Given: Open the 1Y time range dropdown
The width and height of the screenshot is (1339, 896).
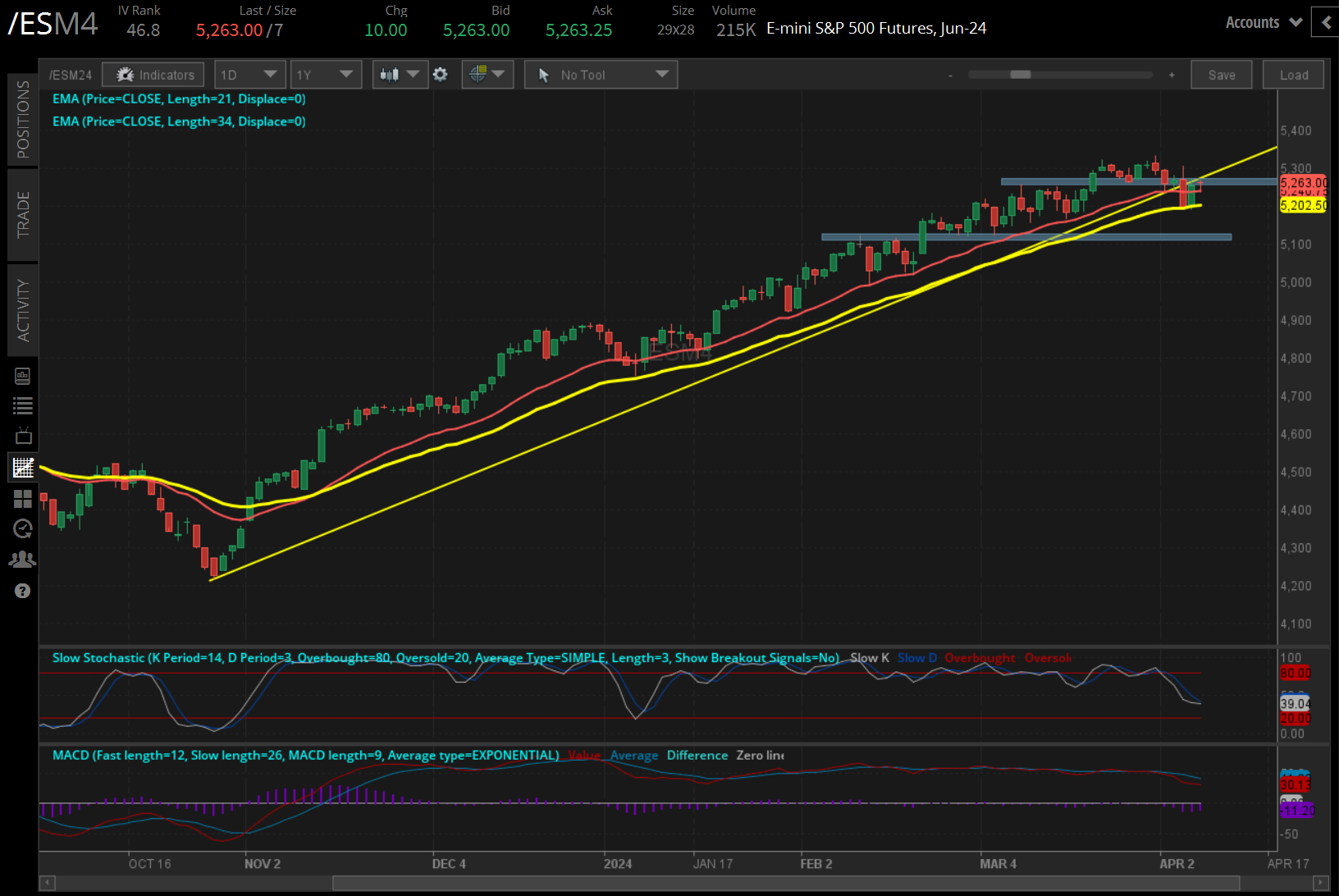Looking at the screenshot, I should tap(326, 75).
